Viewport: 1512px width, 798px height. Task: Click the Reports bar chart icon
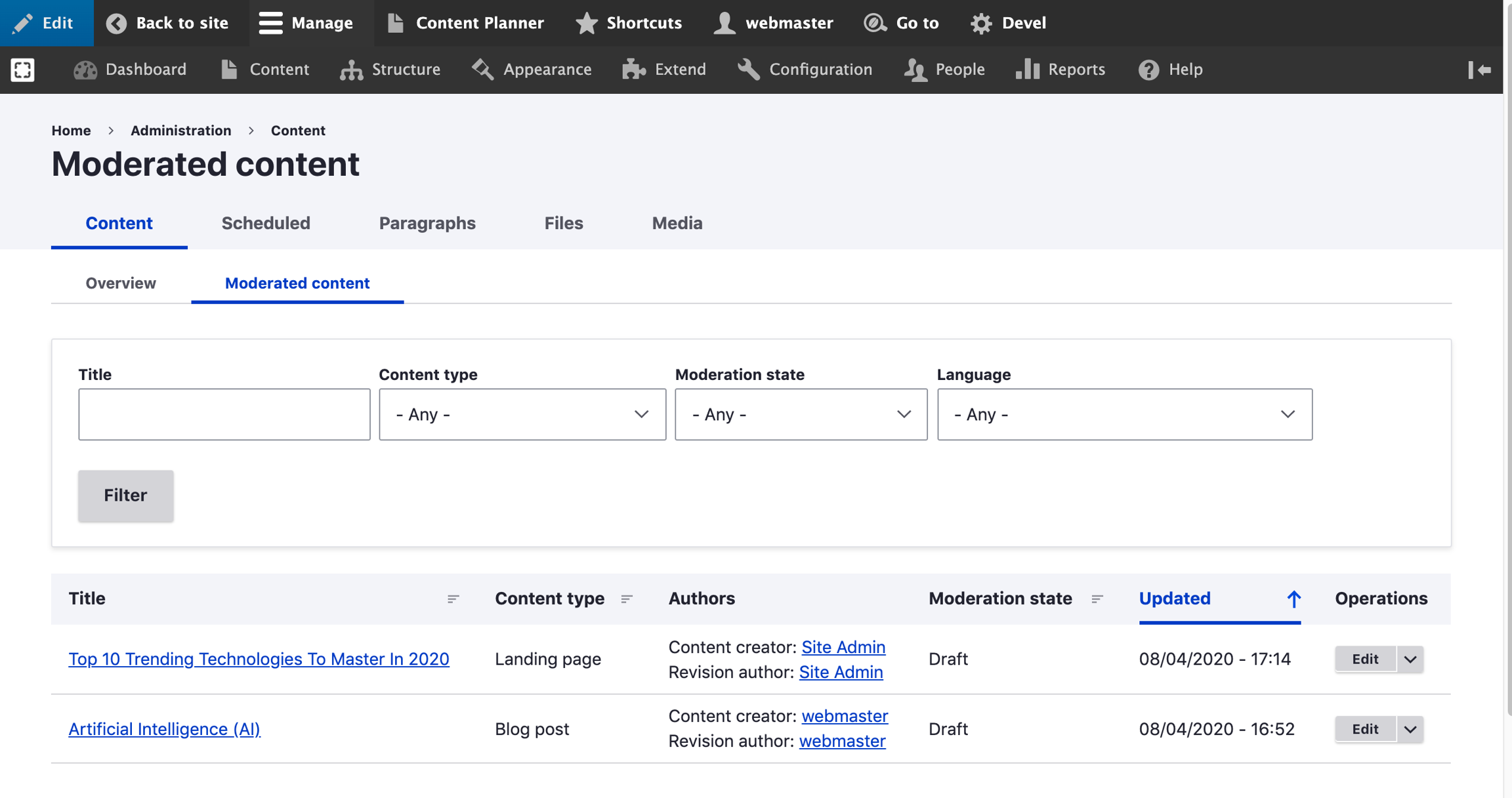click(1027, 70)
